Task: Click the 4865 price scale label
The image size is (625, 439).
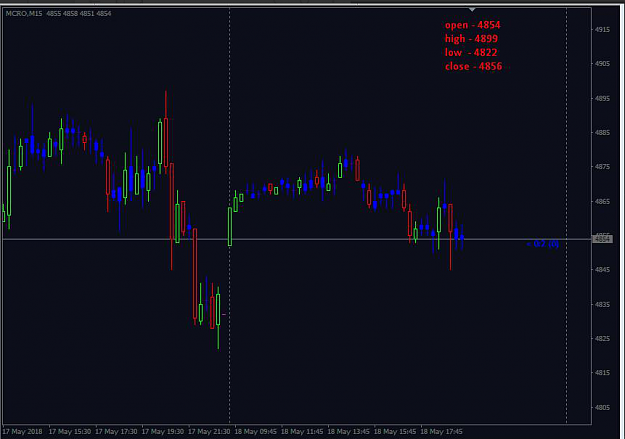Action: 602,201
